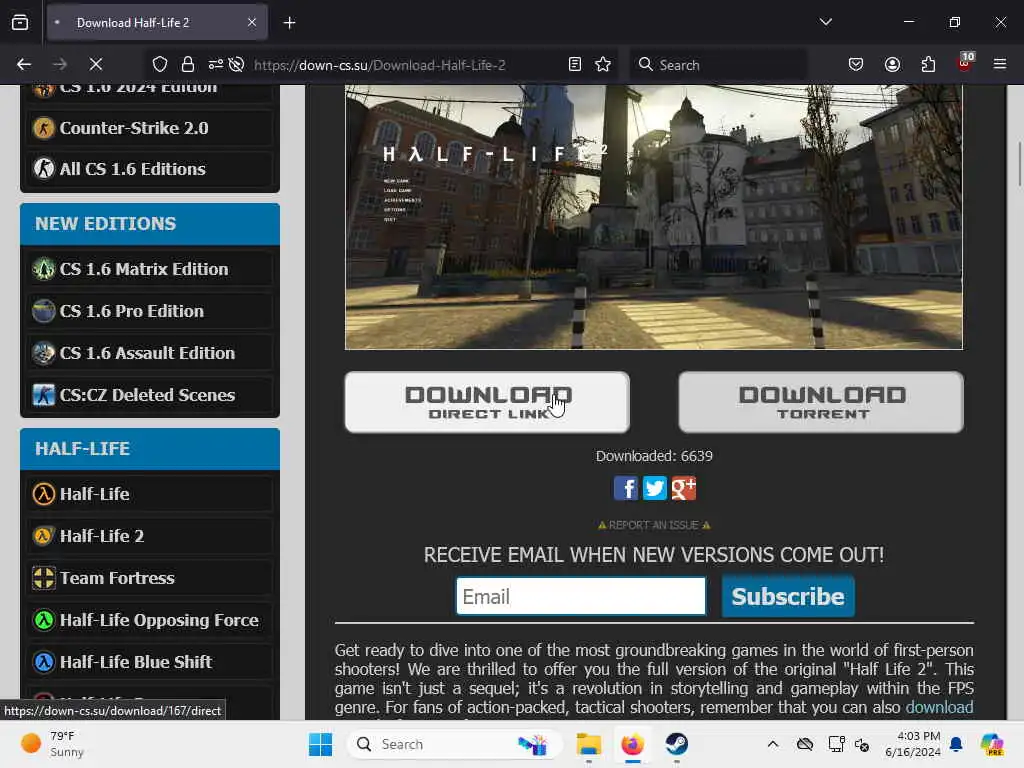Open CS:CZ Deleted Scenes entry
Viewport: 1024px width, 768px height.
click(x=150, y=395)
